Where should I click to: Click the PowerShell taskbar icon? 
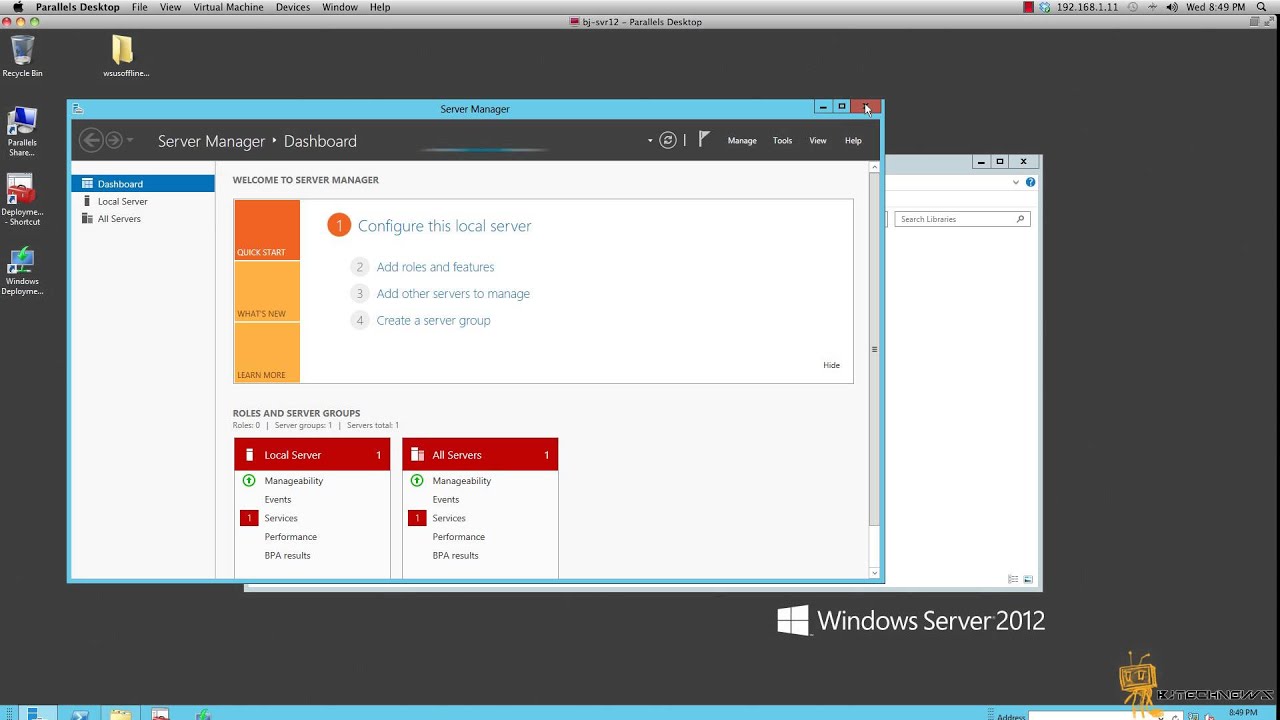pyautogui.click(x=80, y=714)
